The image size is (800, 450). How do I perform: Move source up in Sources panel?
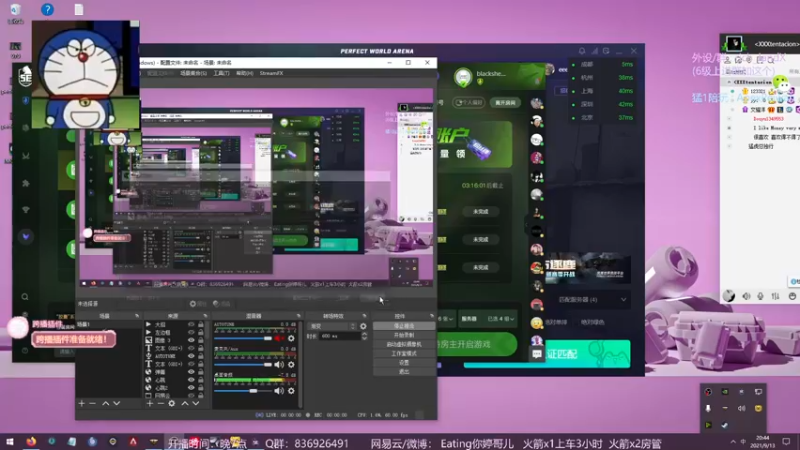pos(185,404)
